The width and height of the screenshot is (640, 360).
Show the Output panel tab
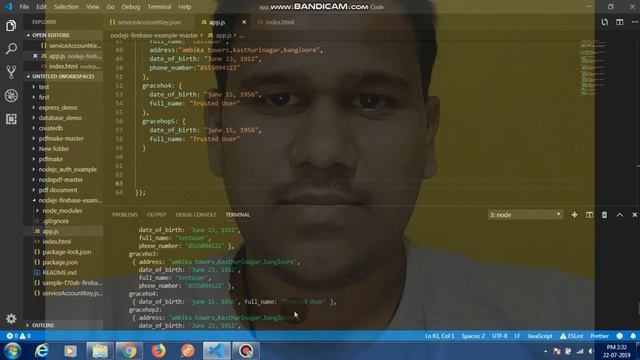(x=157, y=215)
